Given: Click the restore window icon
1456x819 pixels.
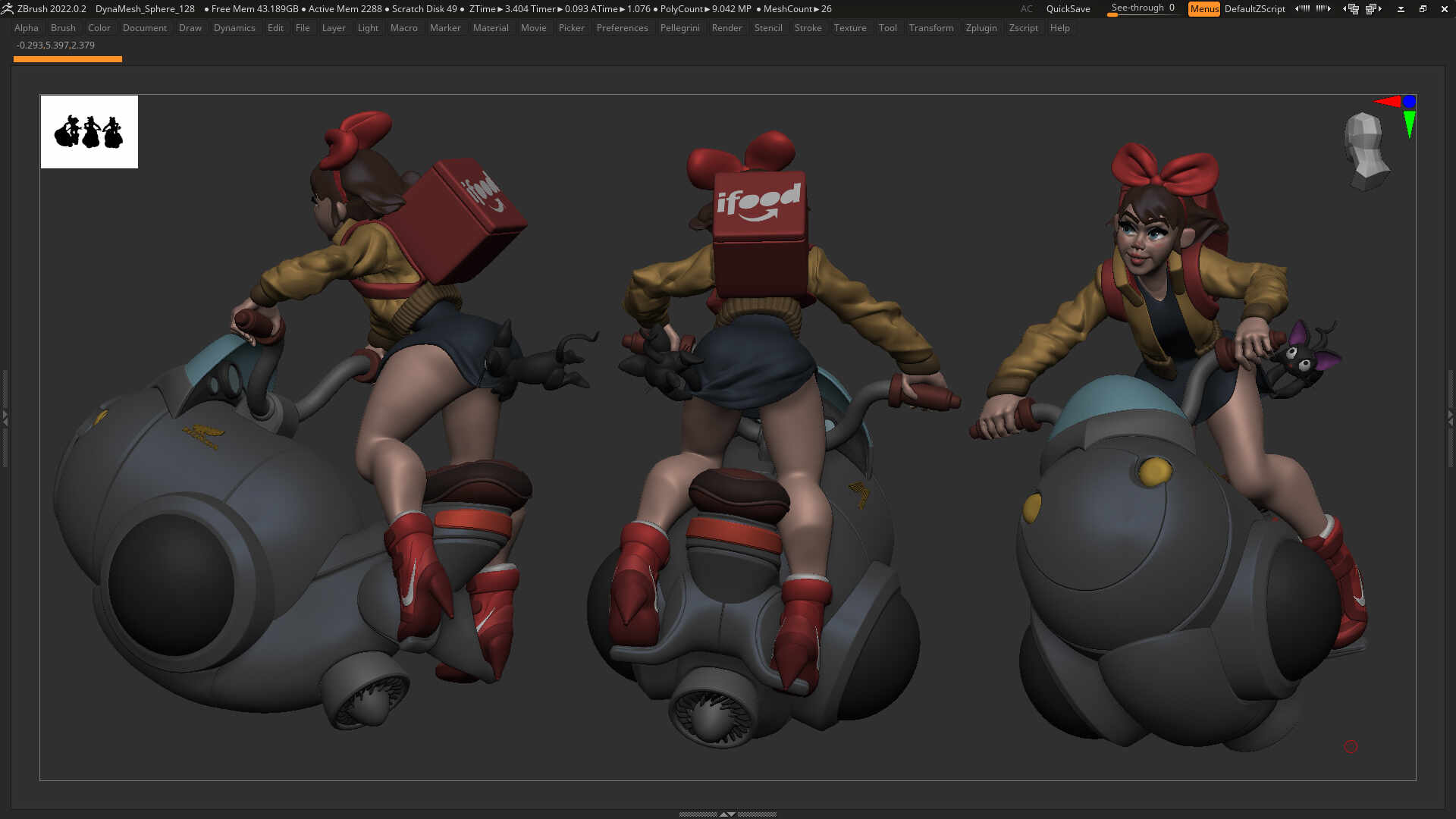Looking at the screenshot, I should (1423, 9).
